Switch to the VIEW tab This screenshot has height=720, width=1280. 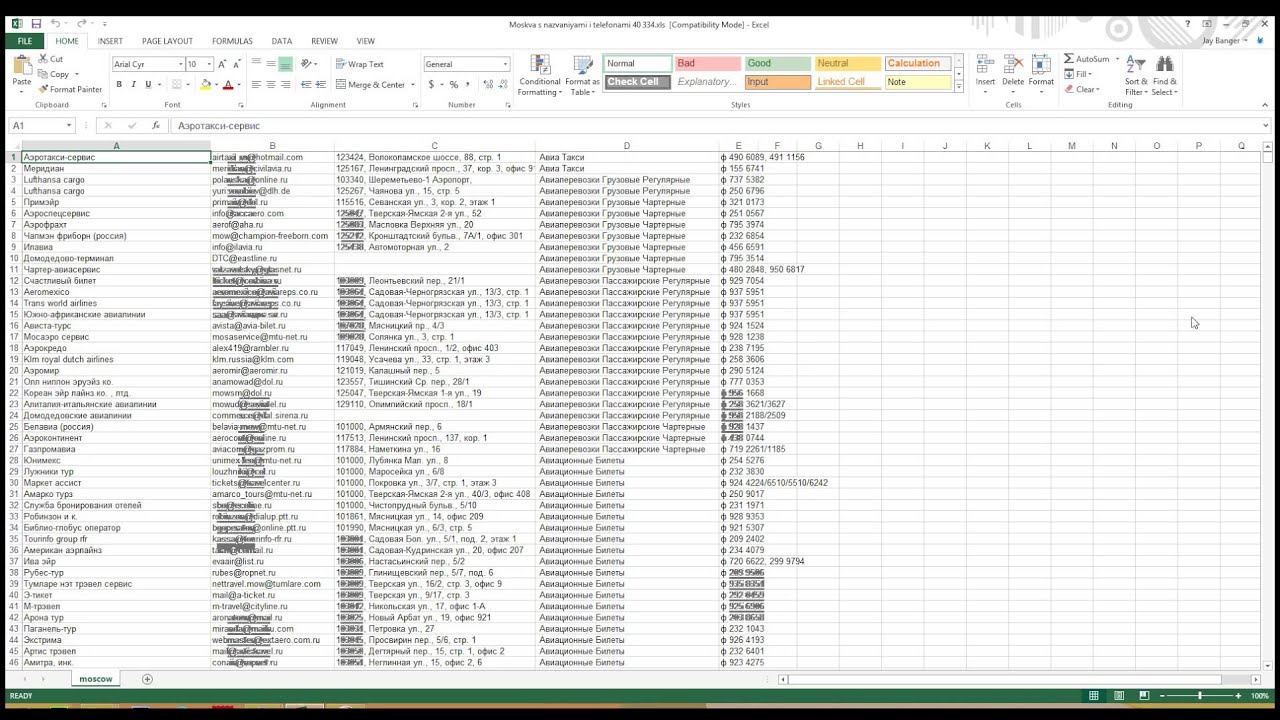tap(365, 41)
